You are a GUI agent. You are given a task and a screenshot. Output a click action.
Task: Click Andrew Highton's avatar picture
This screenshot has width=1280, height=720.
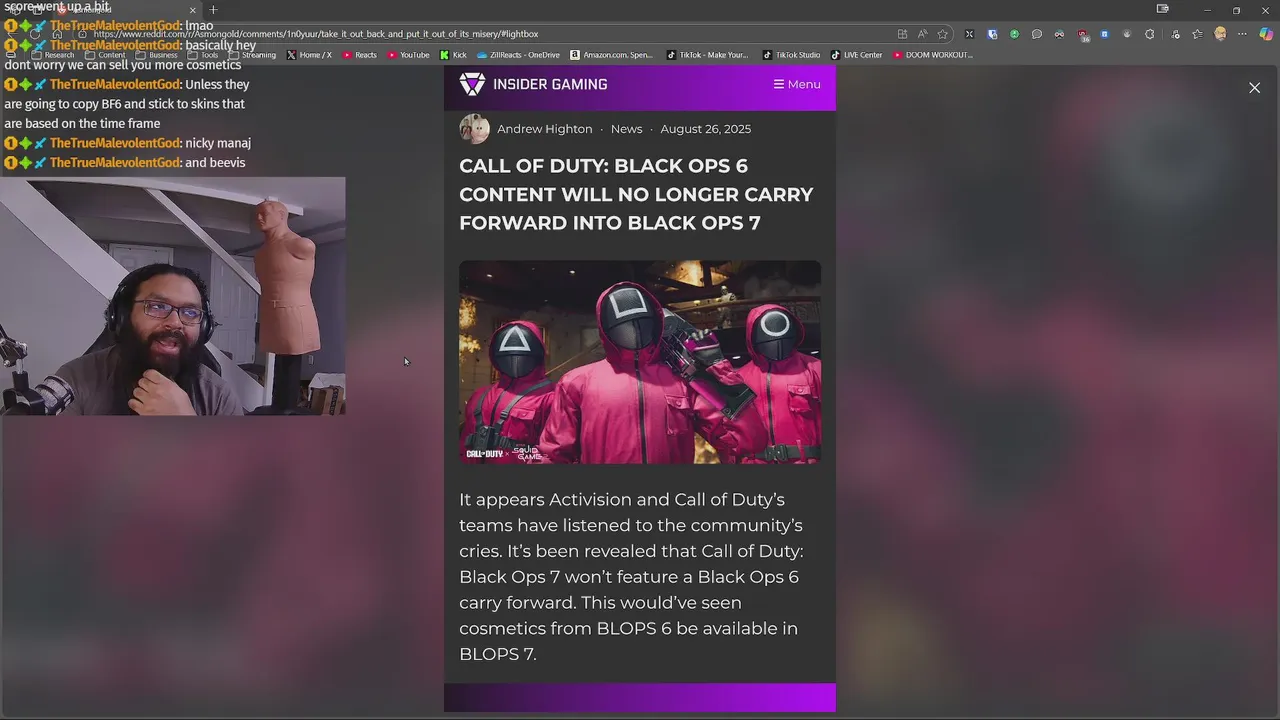[x=474, y=129]
